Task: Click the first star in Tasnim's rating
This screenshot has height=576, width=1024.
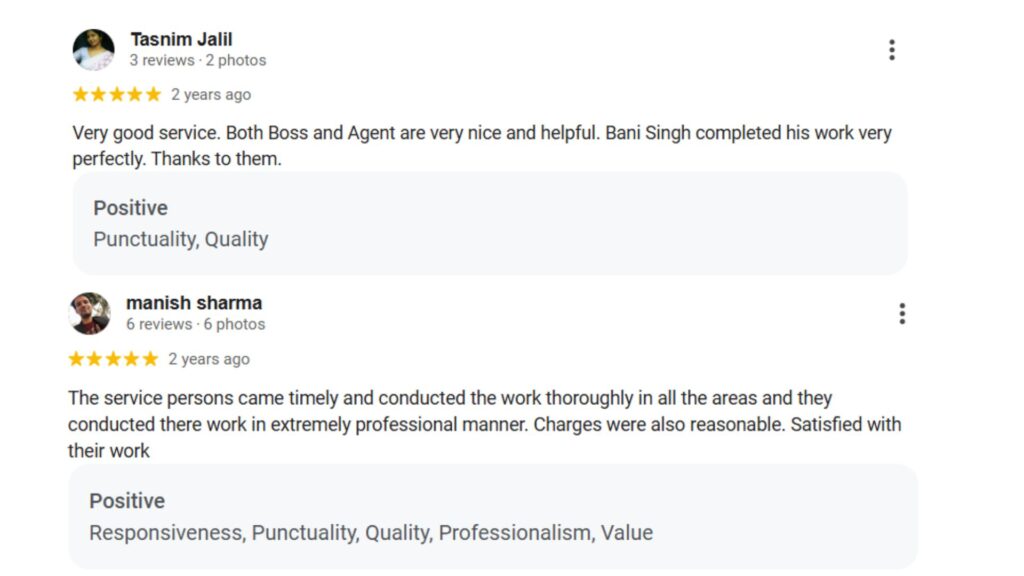Action: (x=81, y=95)
